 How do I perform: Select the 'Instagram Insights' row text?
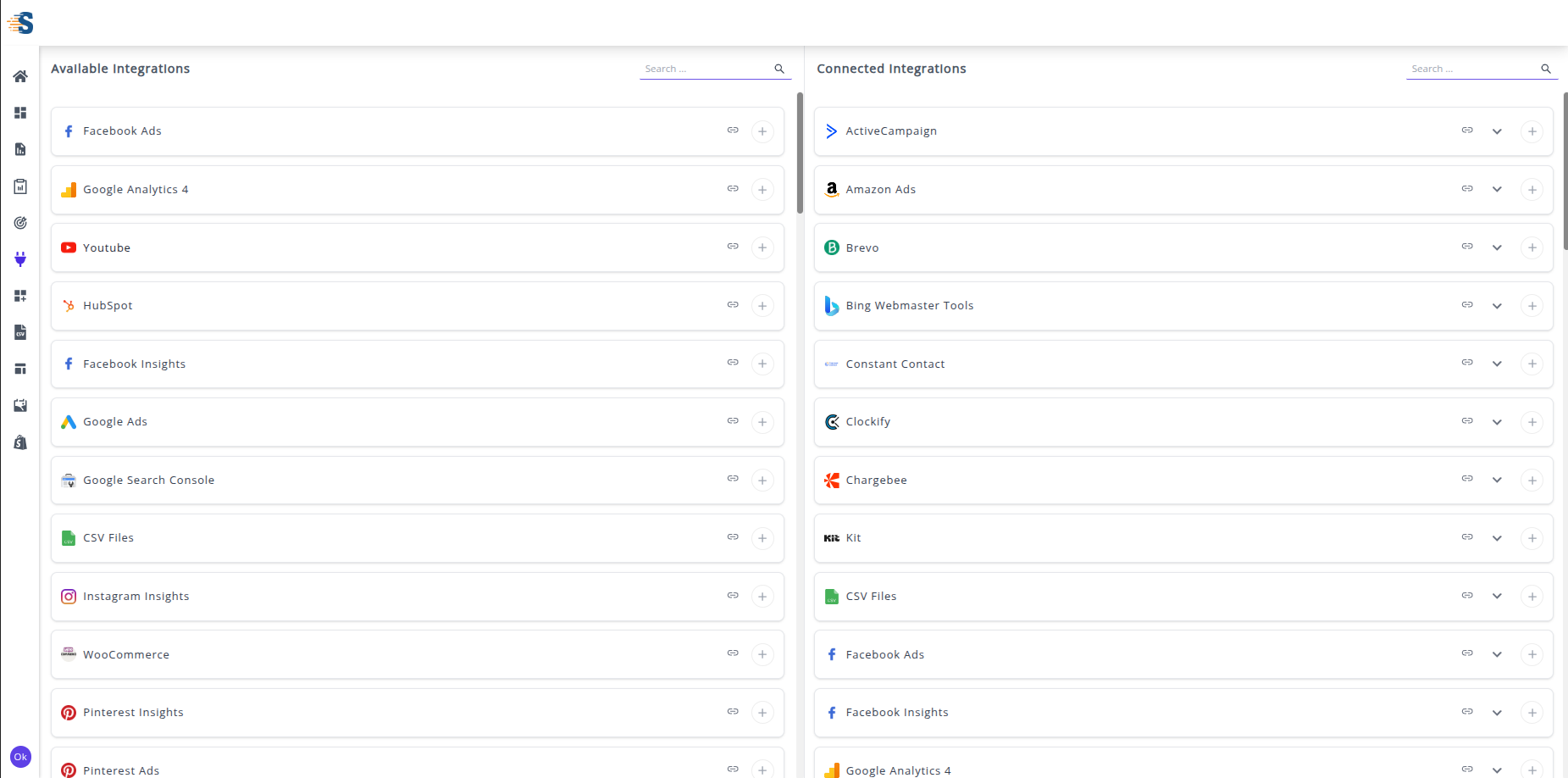(x=136, y=597)
